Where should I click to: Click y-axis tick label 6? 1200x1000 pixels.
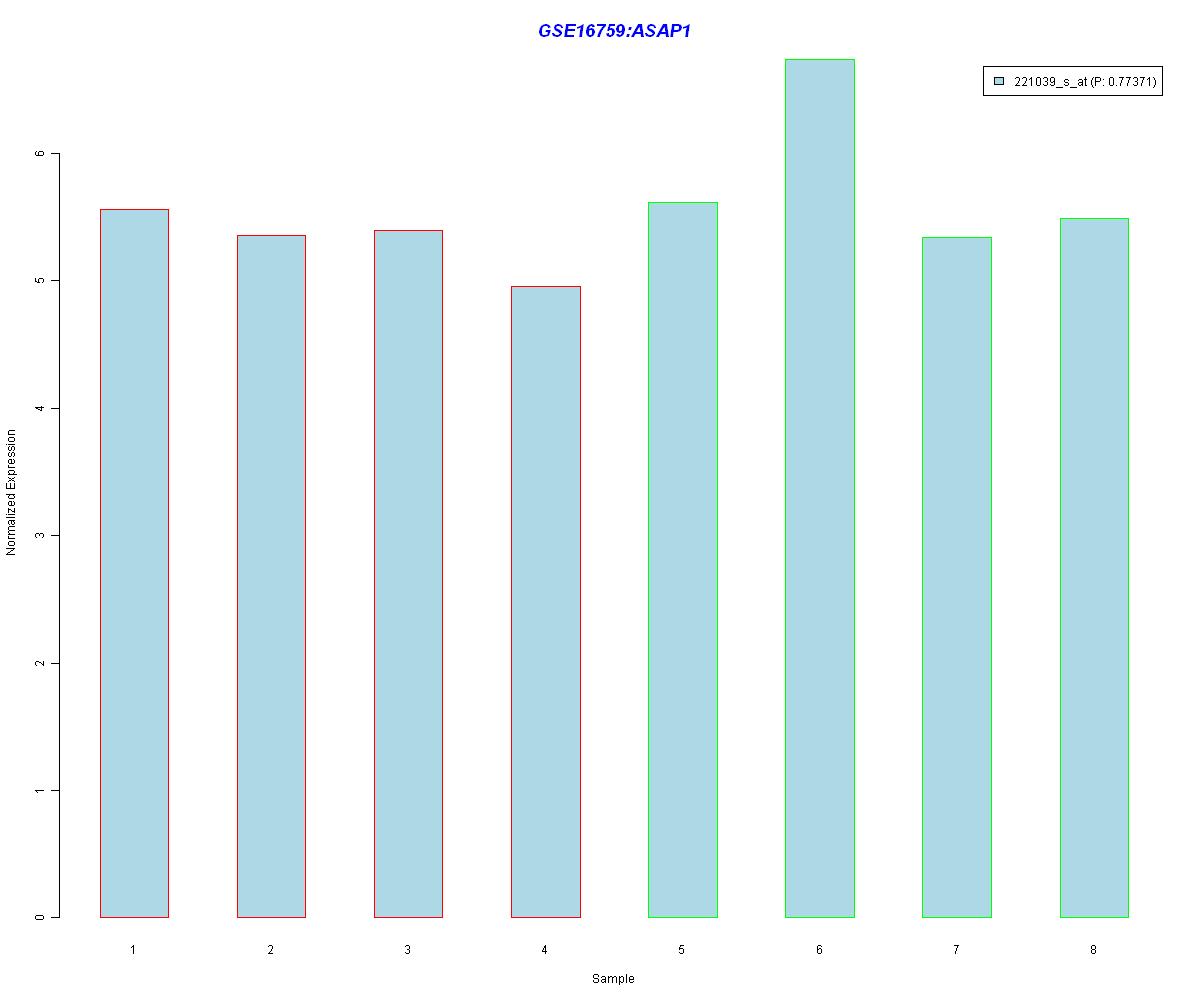click(x=40, y=153)
